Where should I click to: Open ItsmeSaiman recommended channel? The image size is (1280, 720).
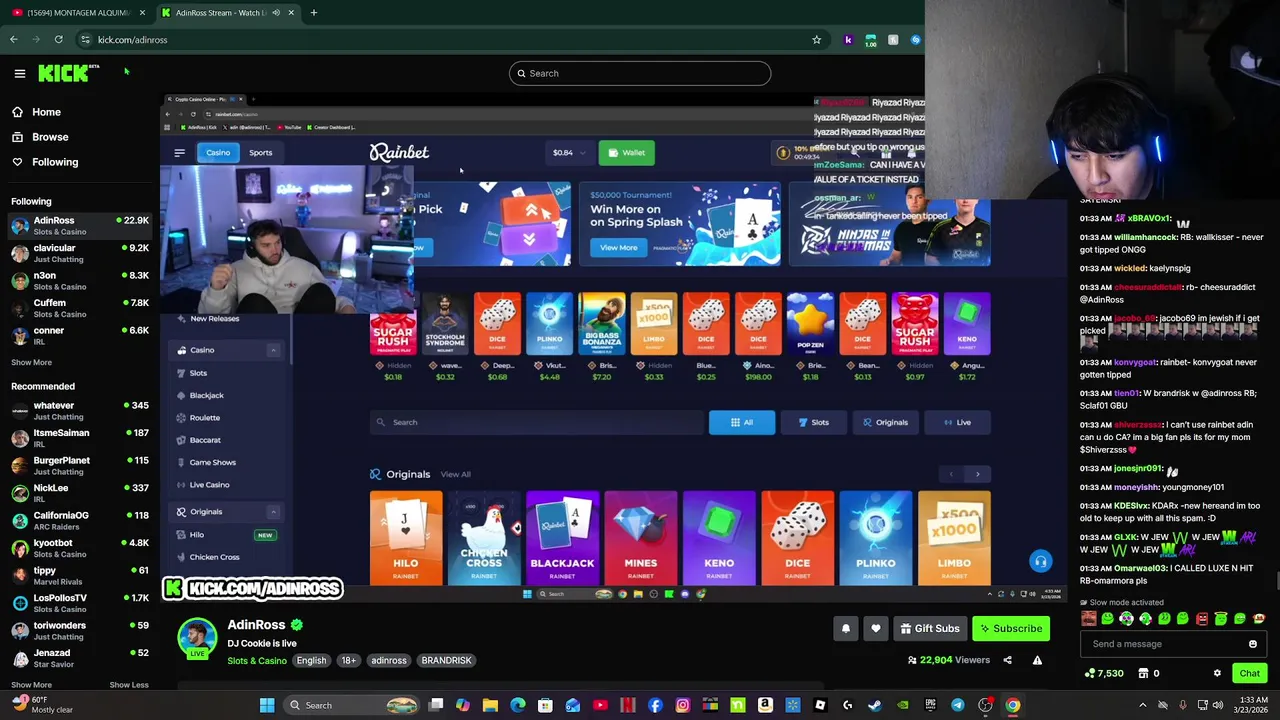coord(78,438)
